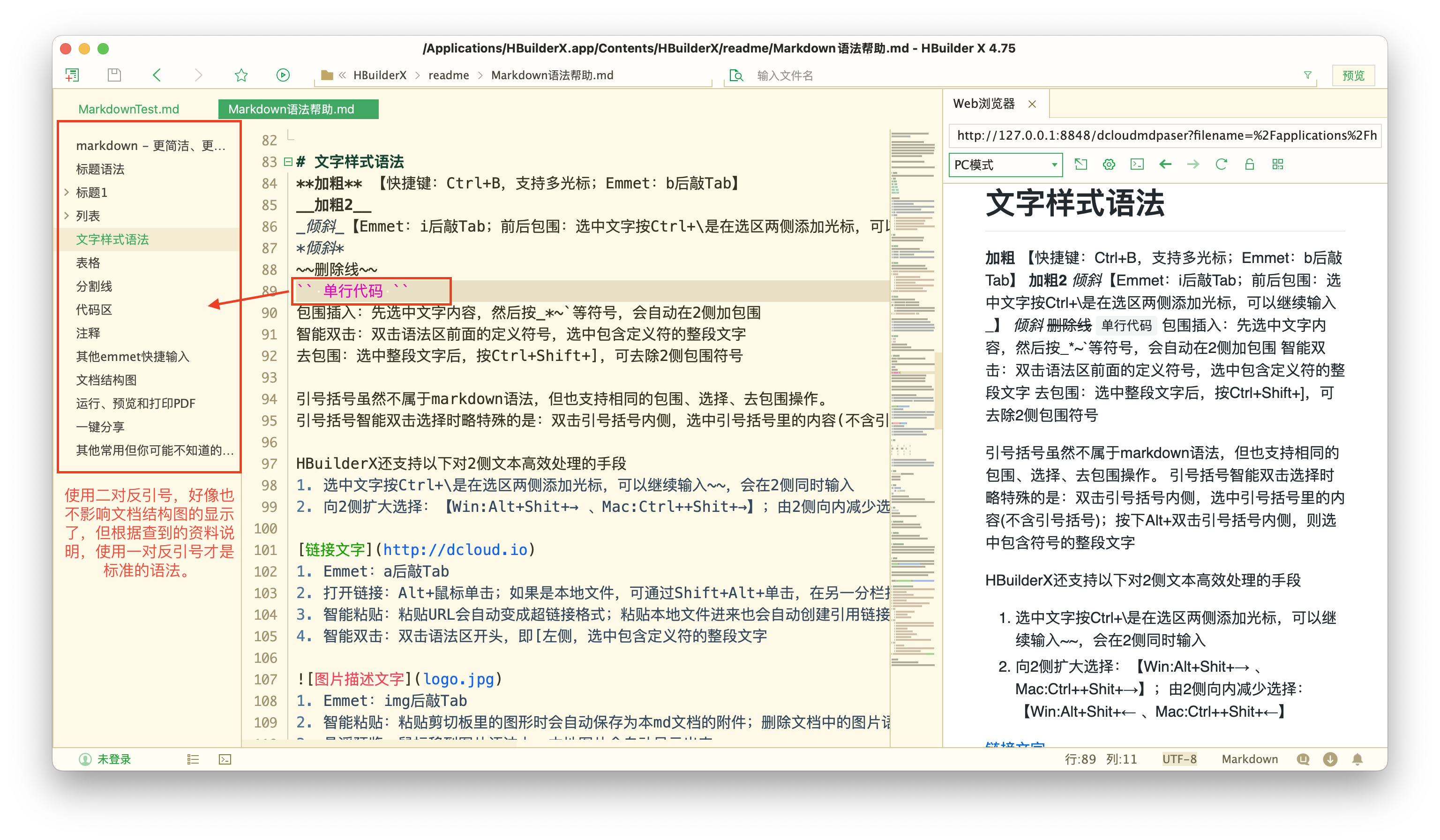This screenshot has height=840, width=1440.
Task: Click the filter funnel icon
Action: (1307, 75)
